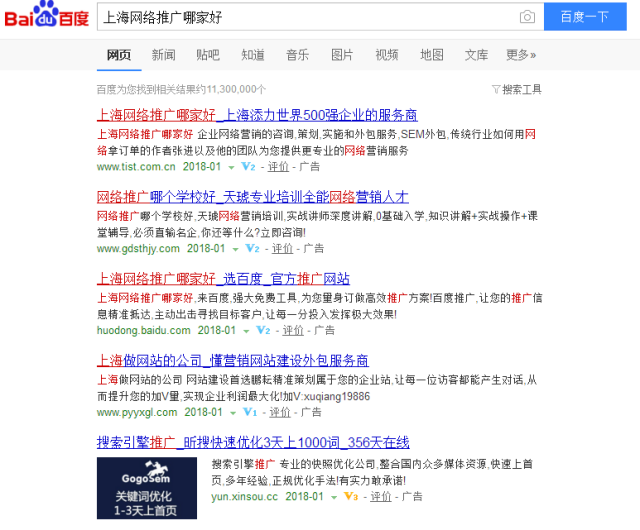Open the 搜索工具 filter tools
Viewport: 640px width, 530px height.
click(517, 89)
